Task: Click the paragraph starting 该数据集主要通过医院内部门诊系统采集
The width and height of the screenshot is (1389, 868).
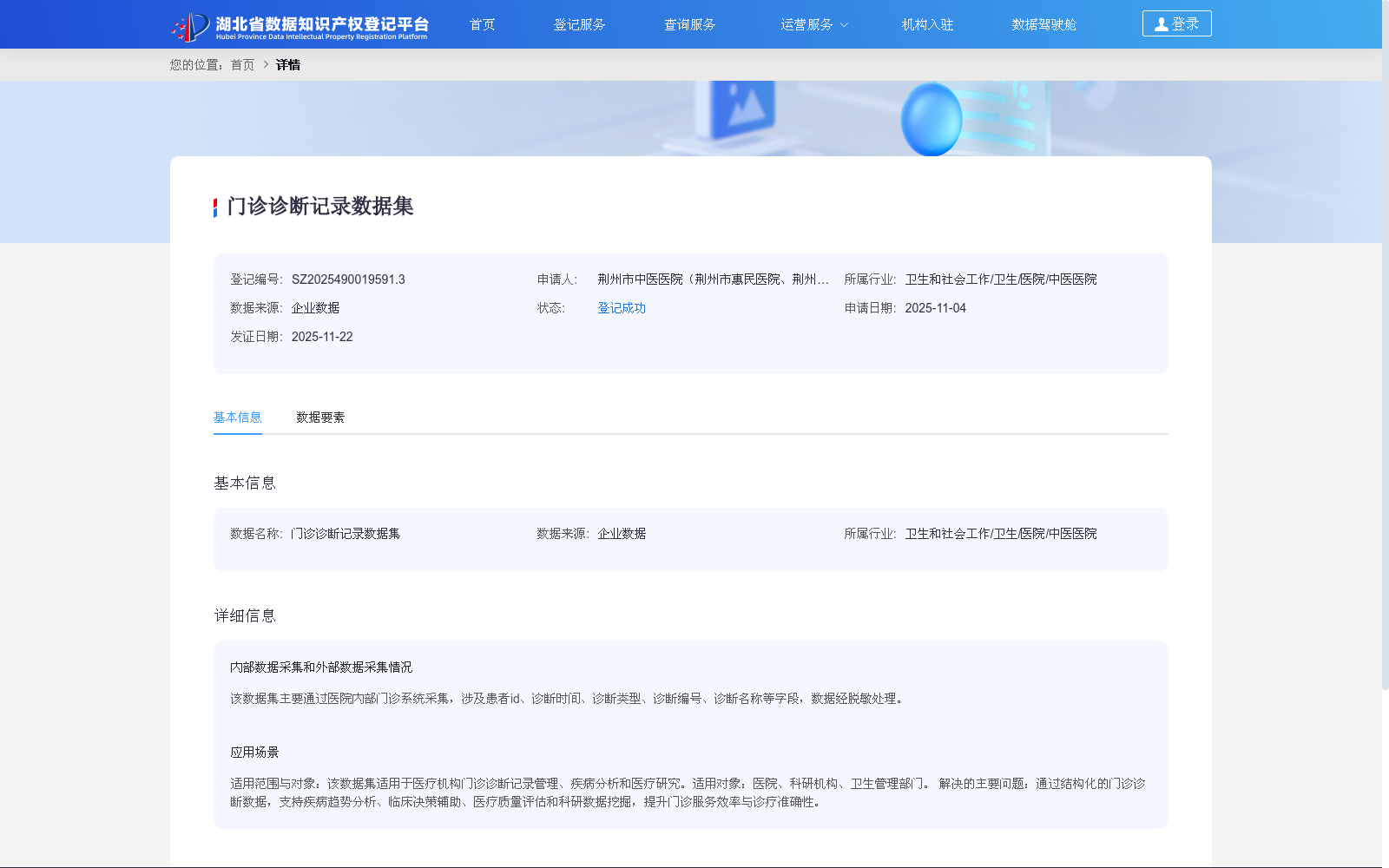Action: pyautogui.click(x=569, y=699)
